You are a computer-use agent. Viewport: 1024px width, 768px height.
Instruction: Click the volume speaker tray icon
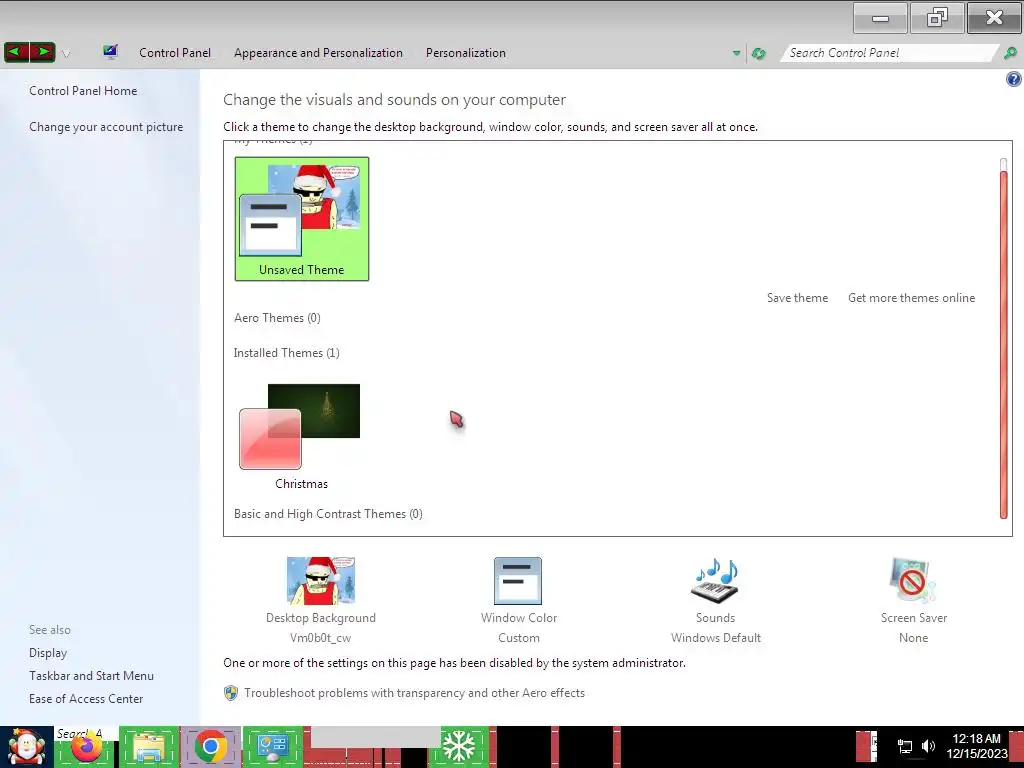pos(928,746)
